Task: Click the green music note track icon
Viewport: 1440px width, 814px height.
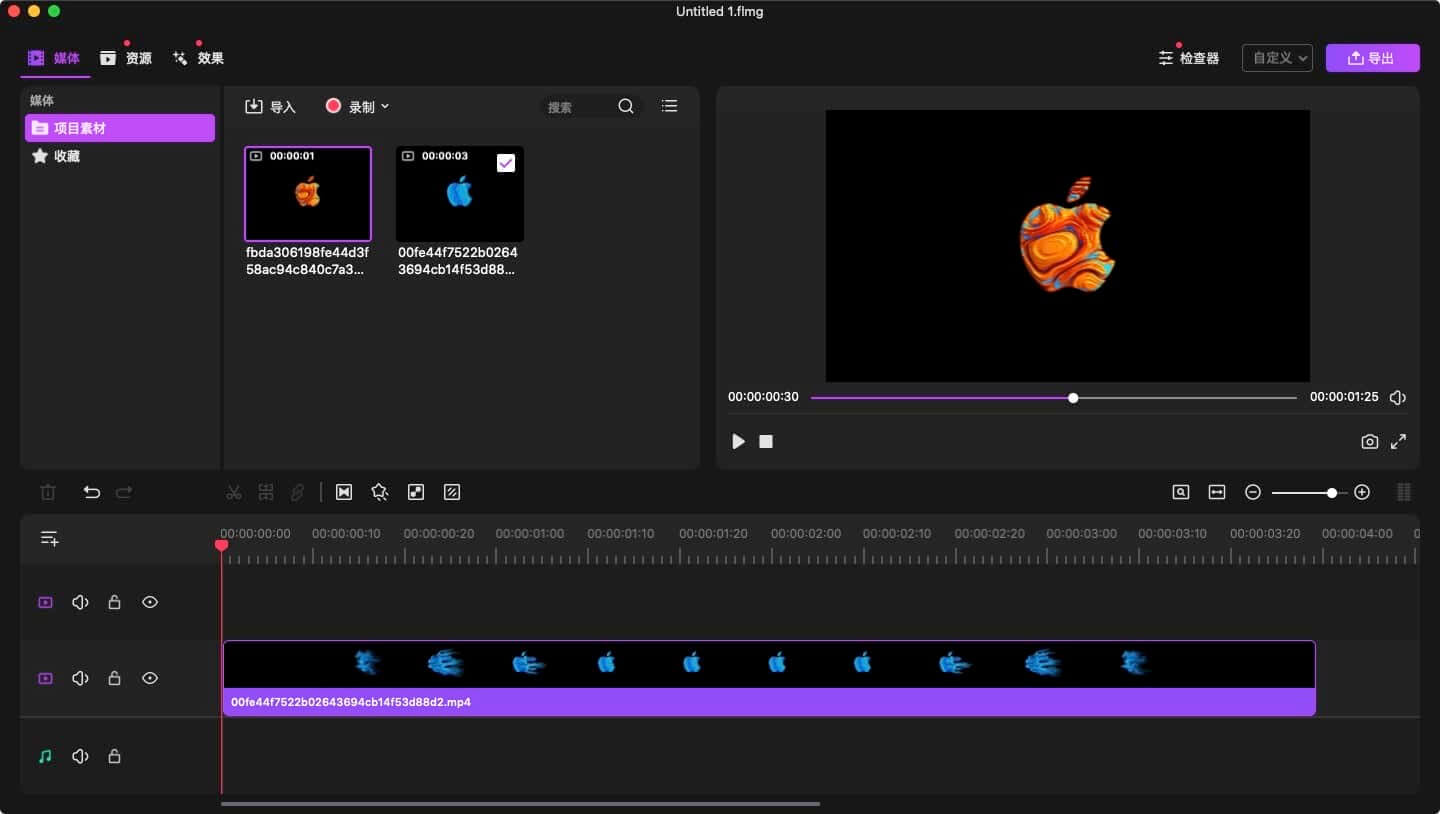Action: click(x=45, y=756)
